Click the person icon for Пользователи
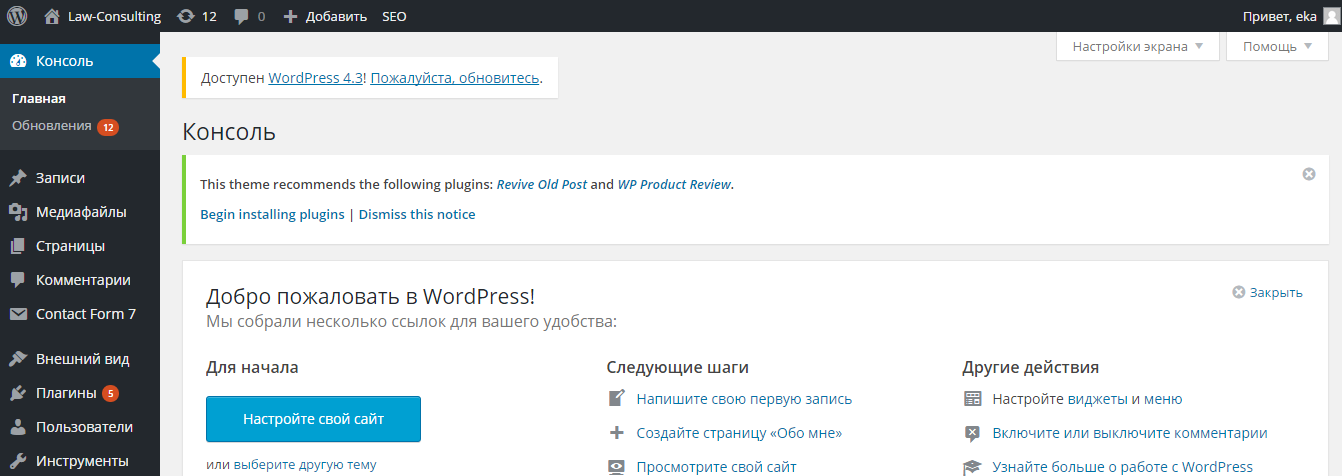1342x476 pixels. [18, 427]
